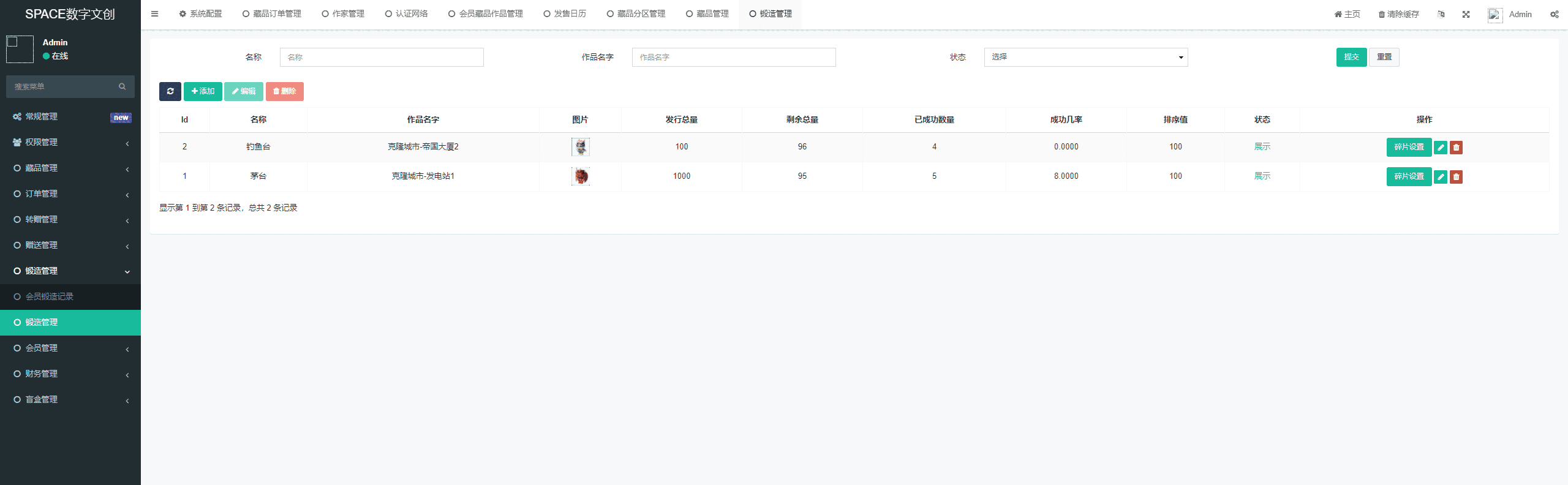Viewport: 1568px width, 485px height.
Task: Click the 提交 submit search button
Action: (x=1351, y=57)
